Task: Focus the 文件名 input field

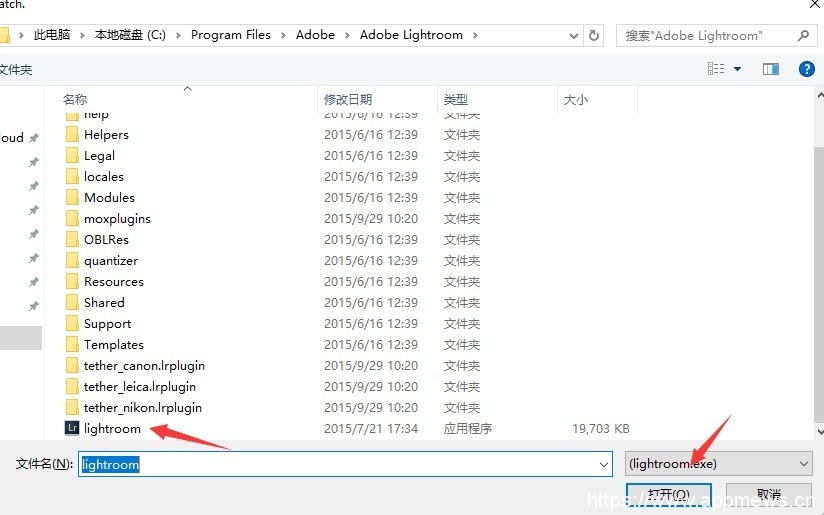Action: tap(345, 465)
